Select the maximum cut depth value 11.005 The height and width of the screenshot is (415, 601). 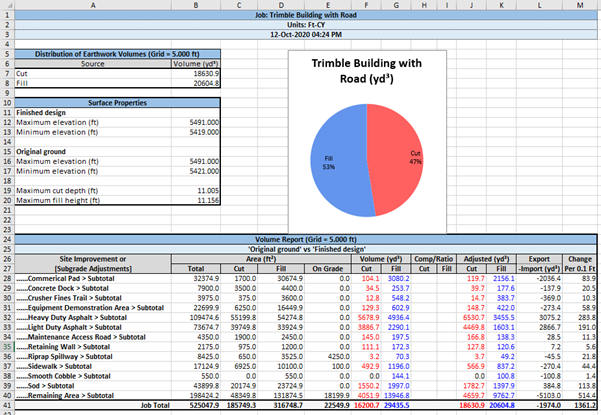(196, 191)
